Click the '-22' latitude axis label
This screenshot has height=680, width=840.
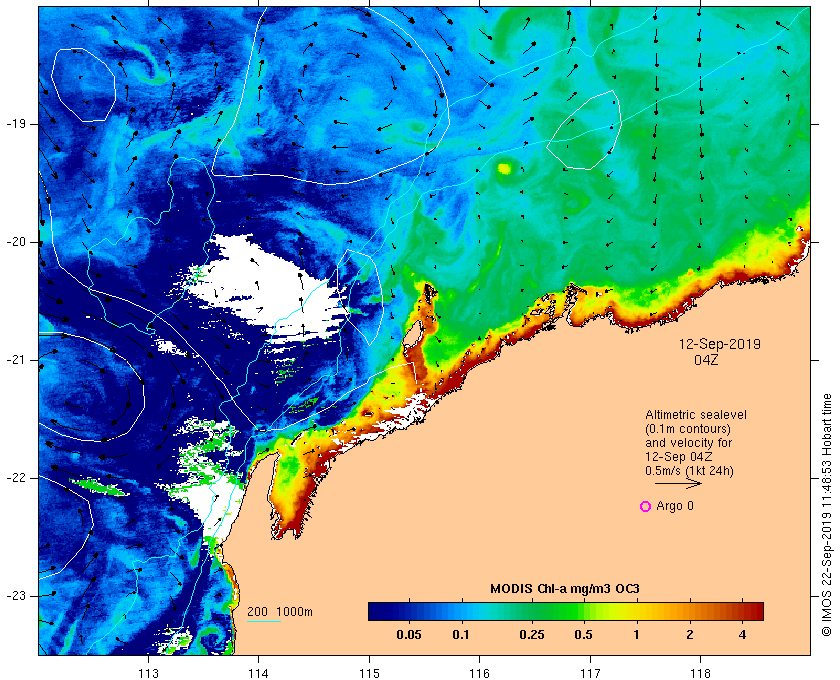pyautogui.click(x=16, y=478)
